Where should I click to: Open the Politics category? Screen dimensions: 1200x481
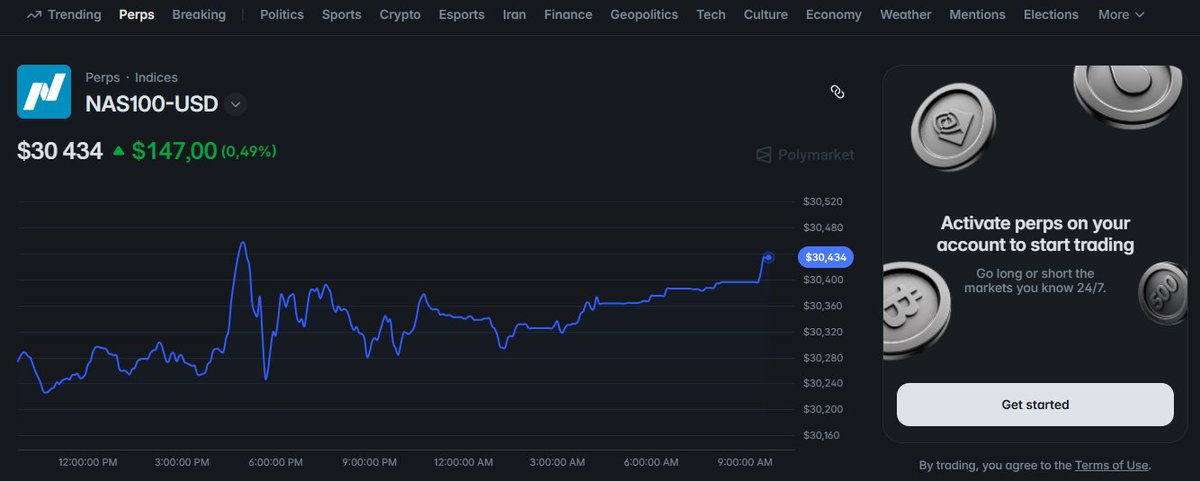coord(282,15)
